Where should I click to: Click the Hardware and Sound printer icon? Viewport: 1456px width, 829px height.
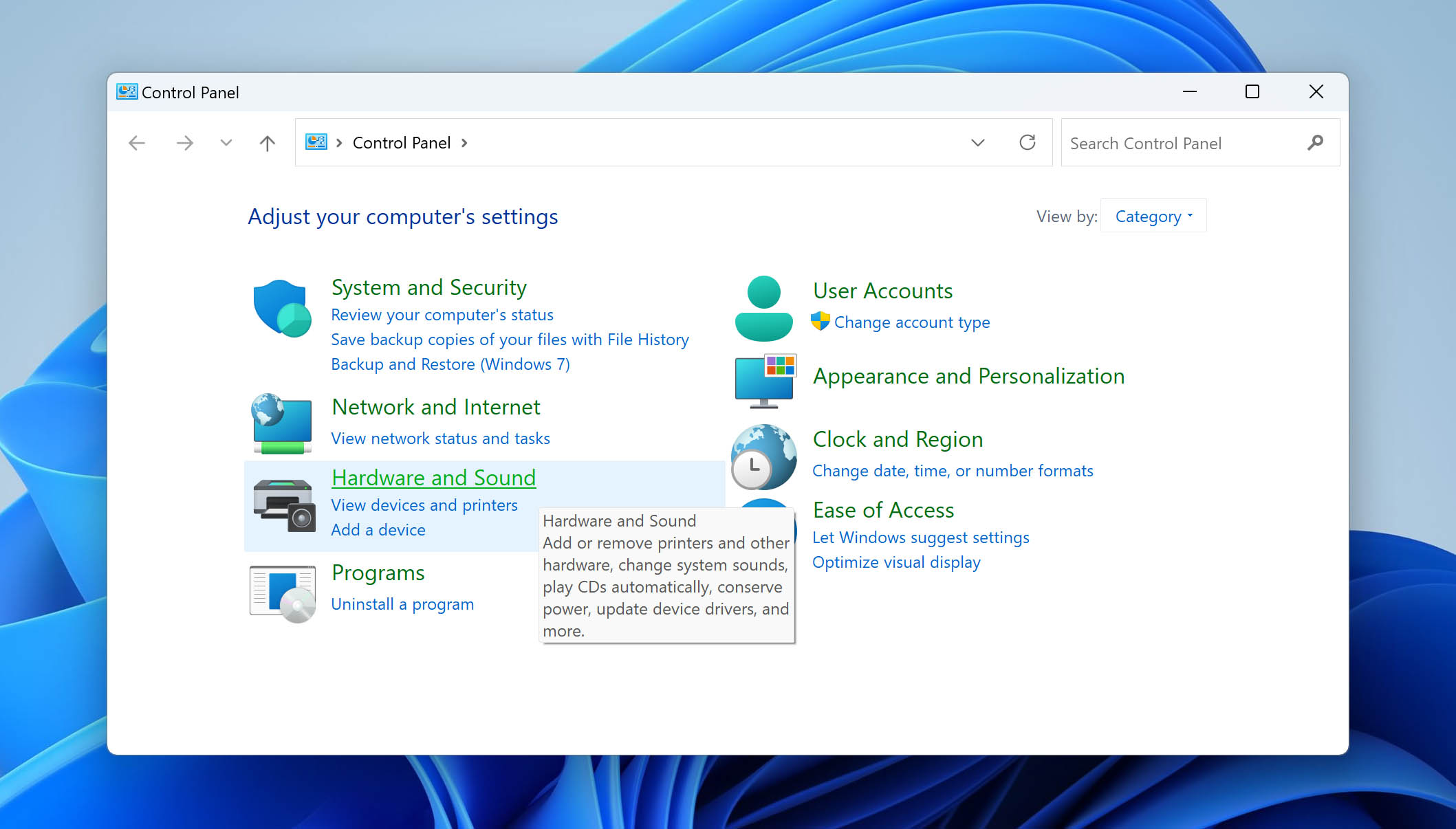(x=284, y=506)
